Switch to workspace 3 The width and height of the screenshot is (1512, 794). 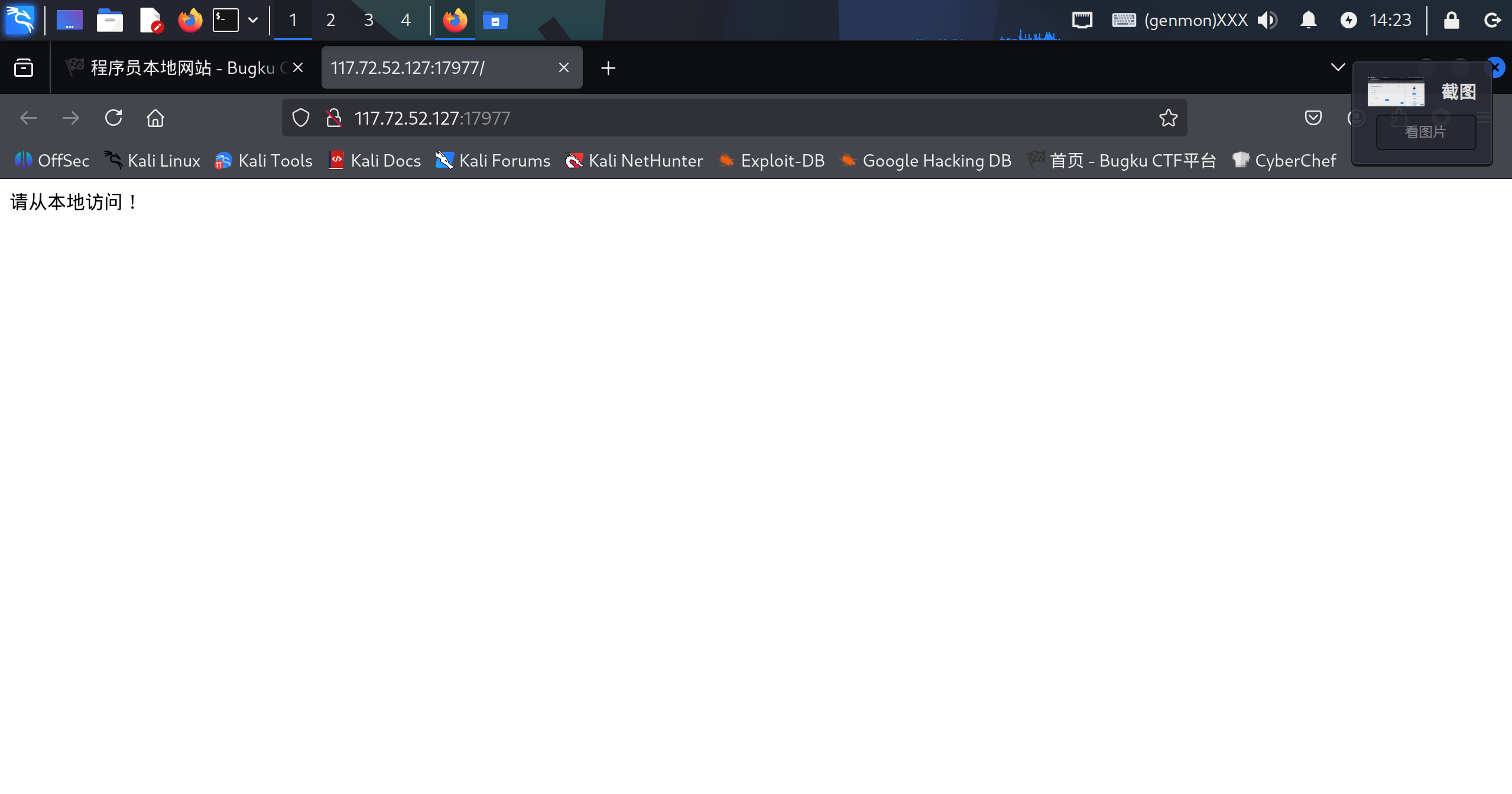(x=368, y=20)
